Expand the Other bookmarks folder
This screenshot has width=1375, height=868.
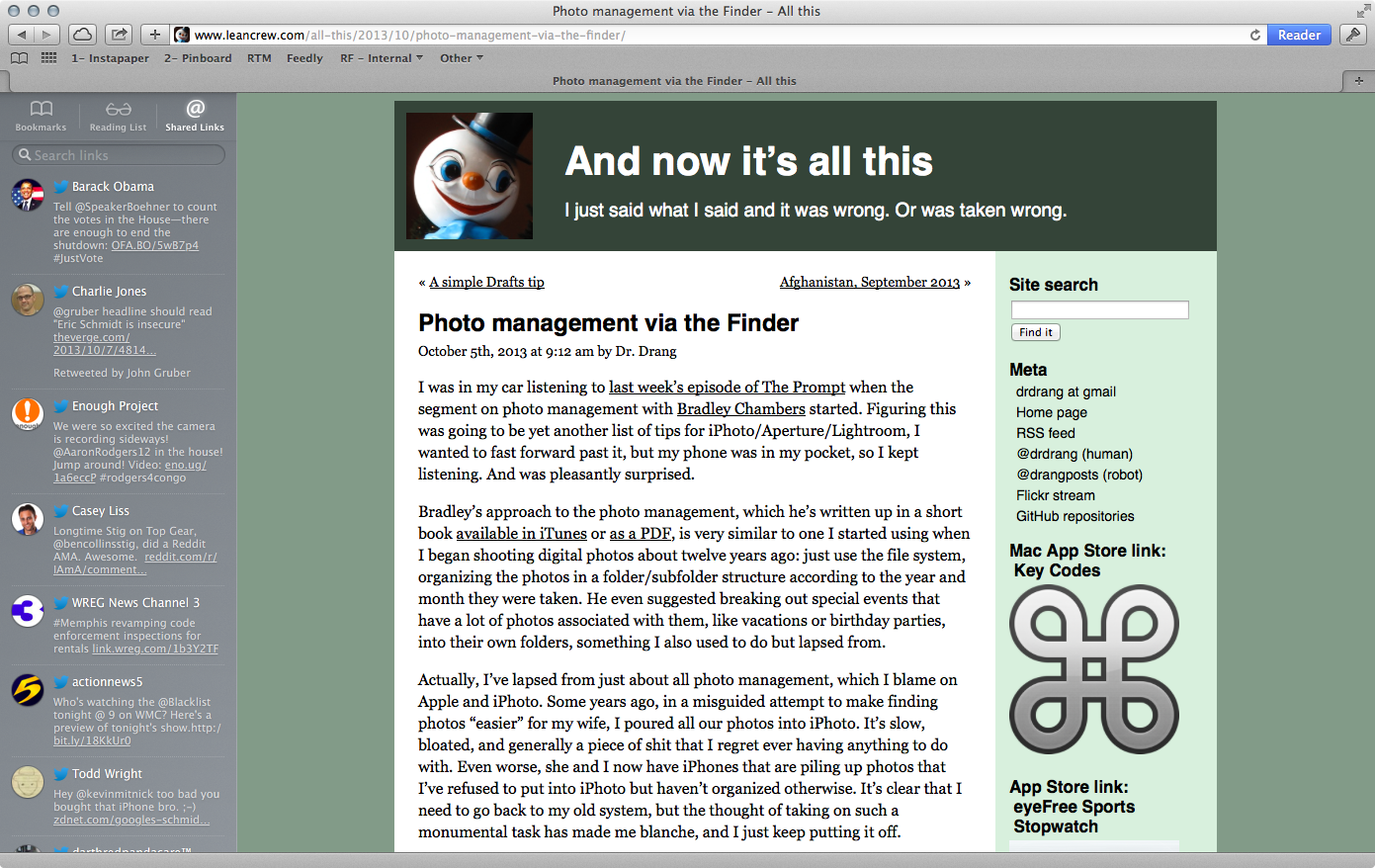coord(462,58)
